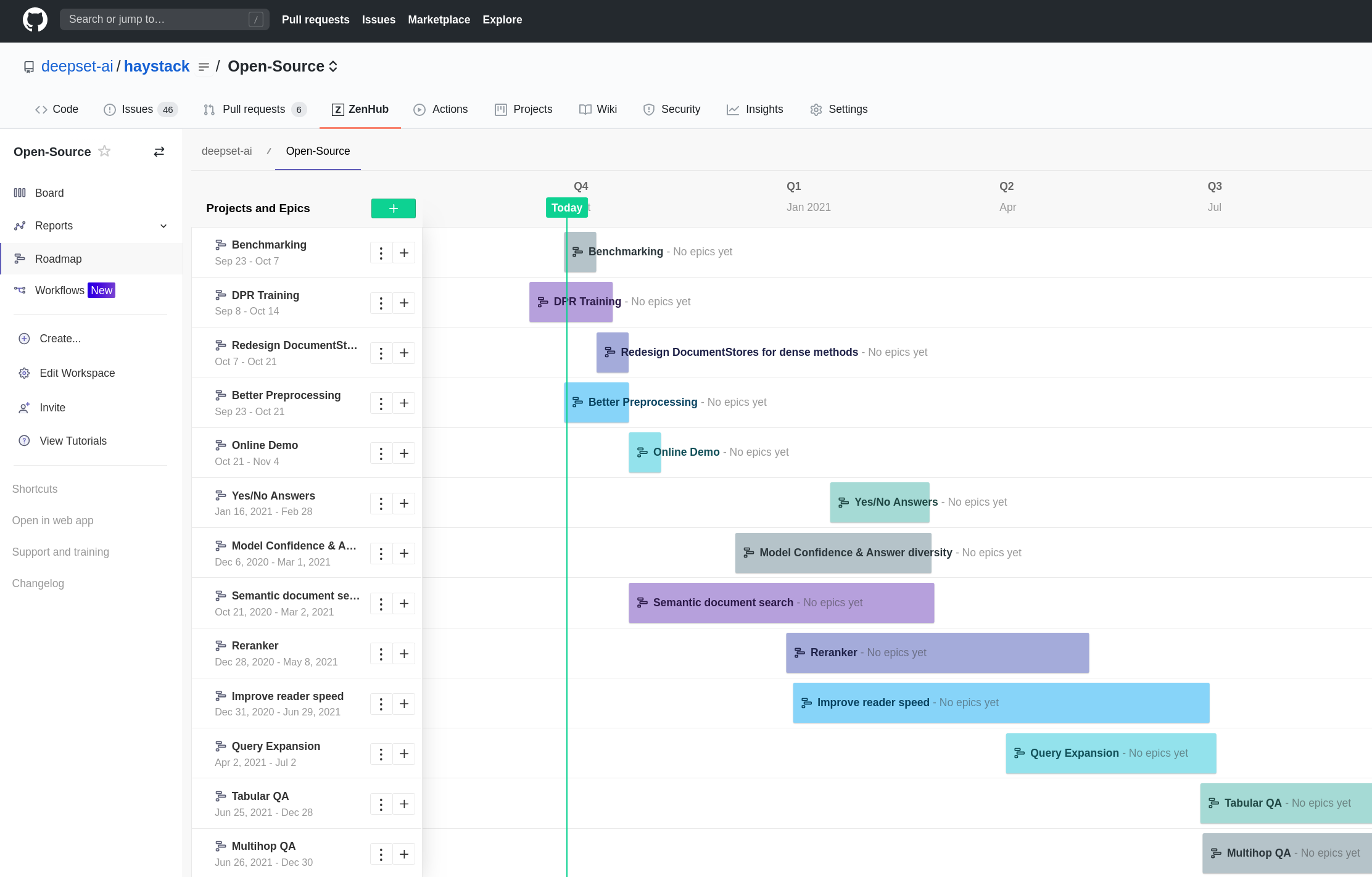1372x877 pixels.
Task: Open View Tutorials help item
Action: (73, 441)
